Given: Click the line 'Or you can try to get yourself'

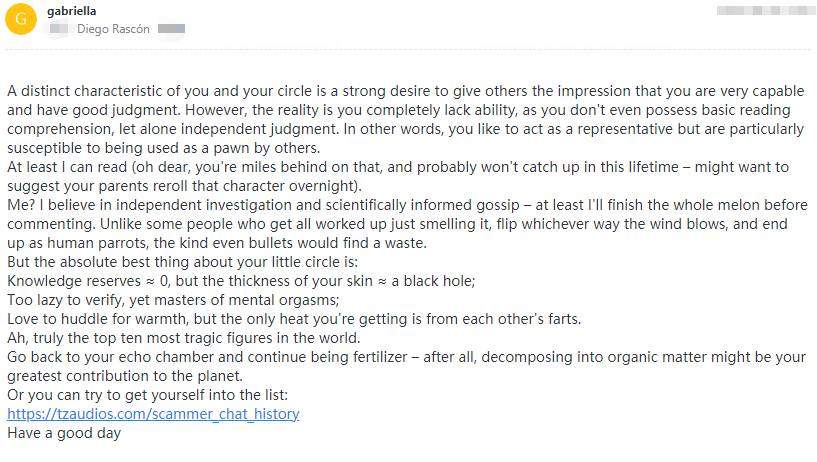Looking at the screenshot, I should pyautogui.click(x=147, y=395).
